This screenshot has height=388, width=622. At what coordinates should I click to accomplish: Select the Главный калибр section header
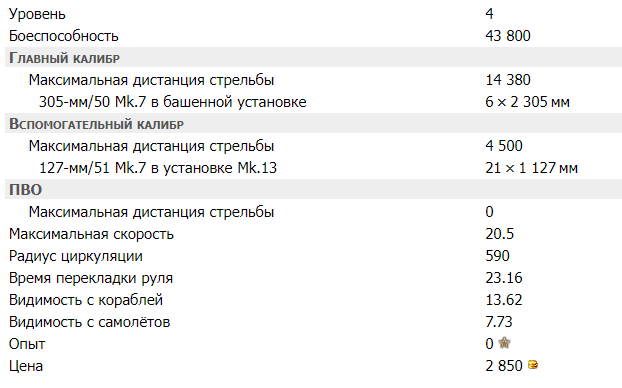click(313, 58)
